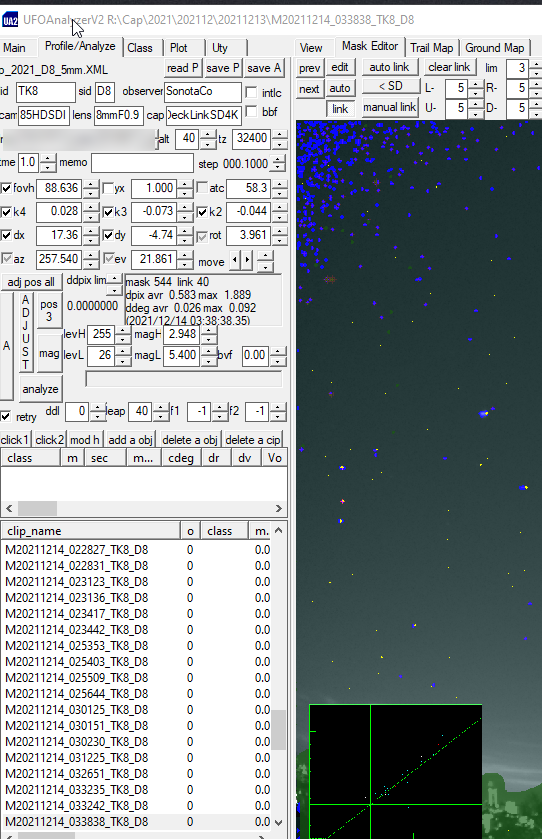Click the id field TK8
Image resolution: width=542 pixels, height=839 pixels.
point(45,91)
